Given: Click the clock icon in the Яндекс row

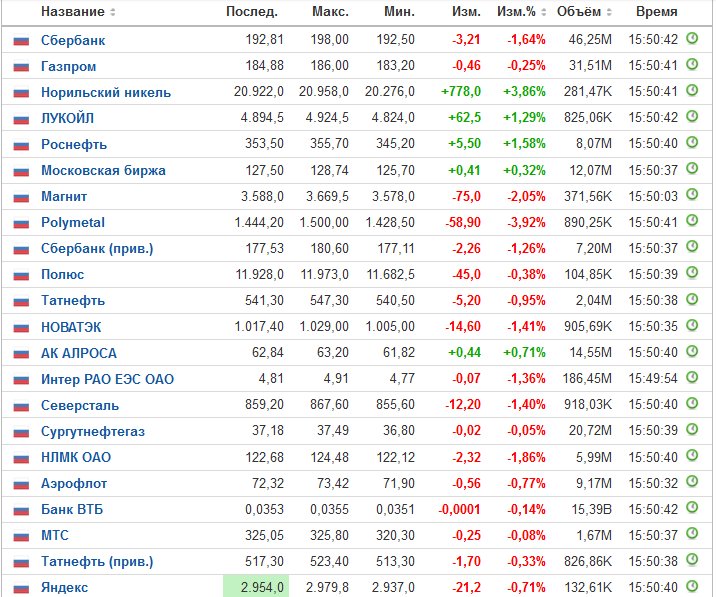Looking at the screenshot, I should pos(692,586).
